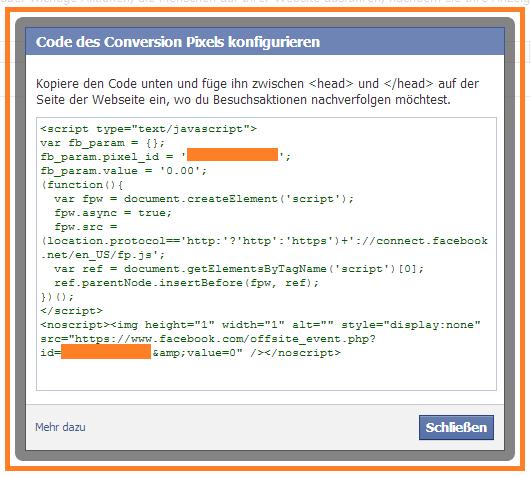Click the 'fpw.src =' line
The image size is (531, 477).
(86, 226)
